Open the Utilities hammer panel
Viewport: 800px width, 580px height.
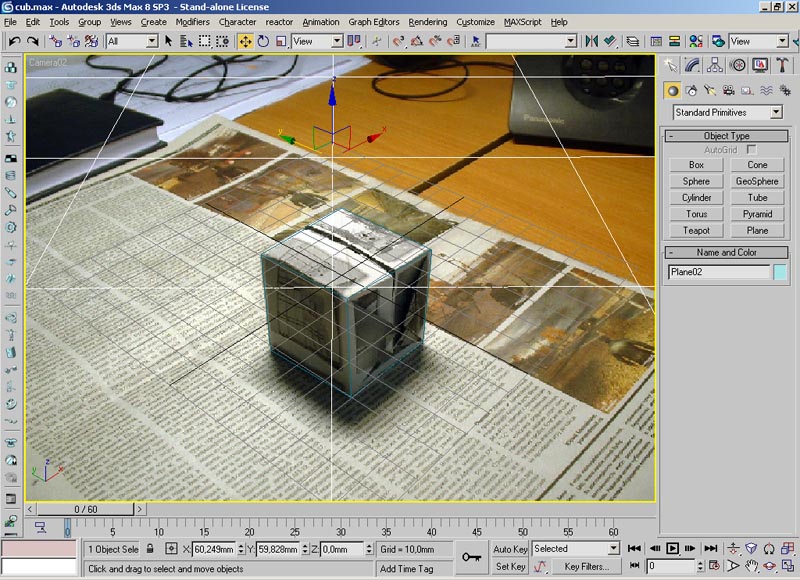point(783,65)
